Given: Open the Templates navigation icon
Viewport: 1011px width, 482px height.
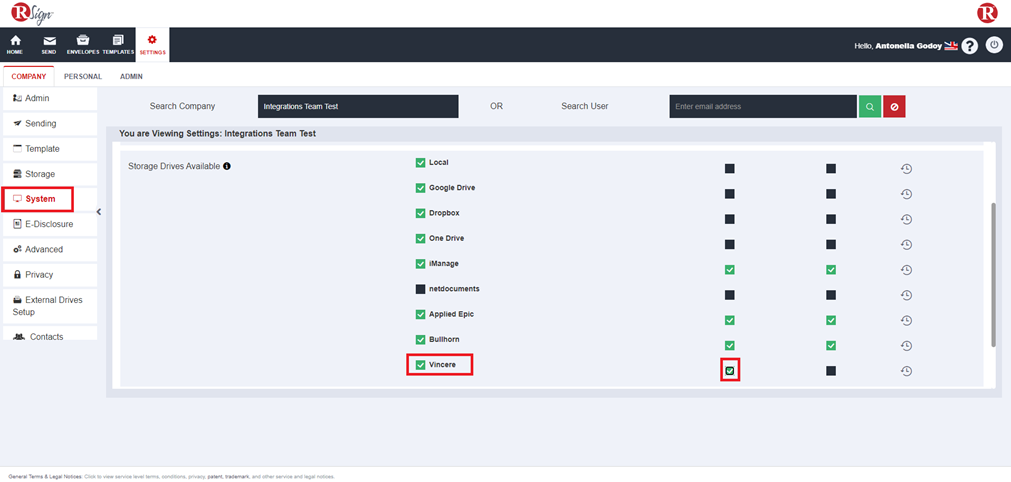Looking at the screenshot, I should pos(117,44).
